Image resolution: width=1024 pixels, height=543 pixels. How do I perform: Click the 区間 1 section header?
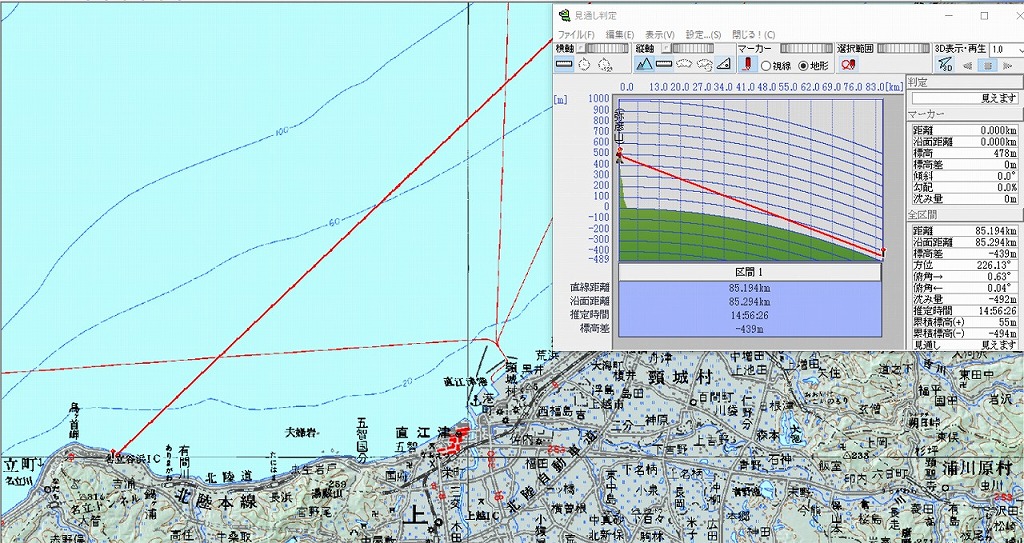[749, 272]
